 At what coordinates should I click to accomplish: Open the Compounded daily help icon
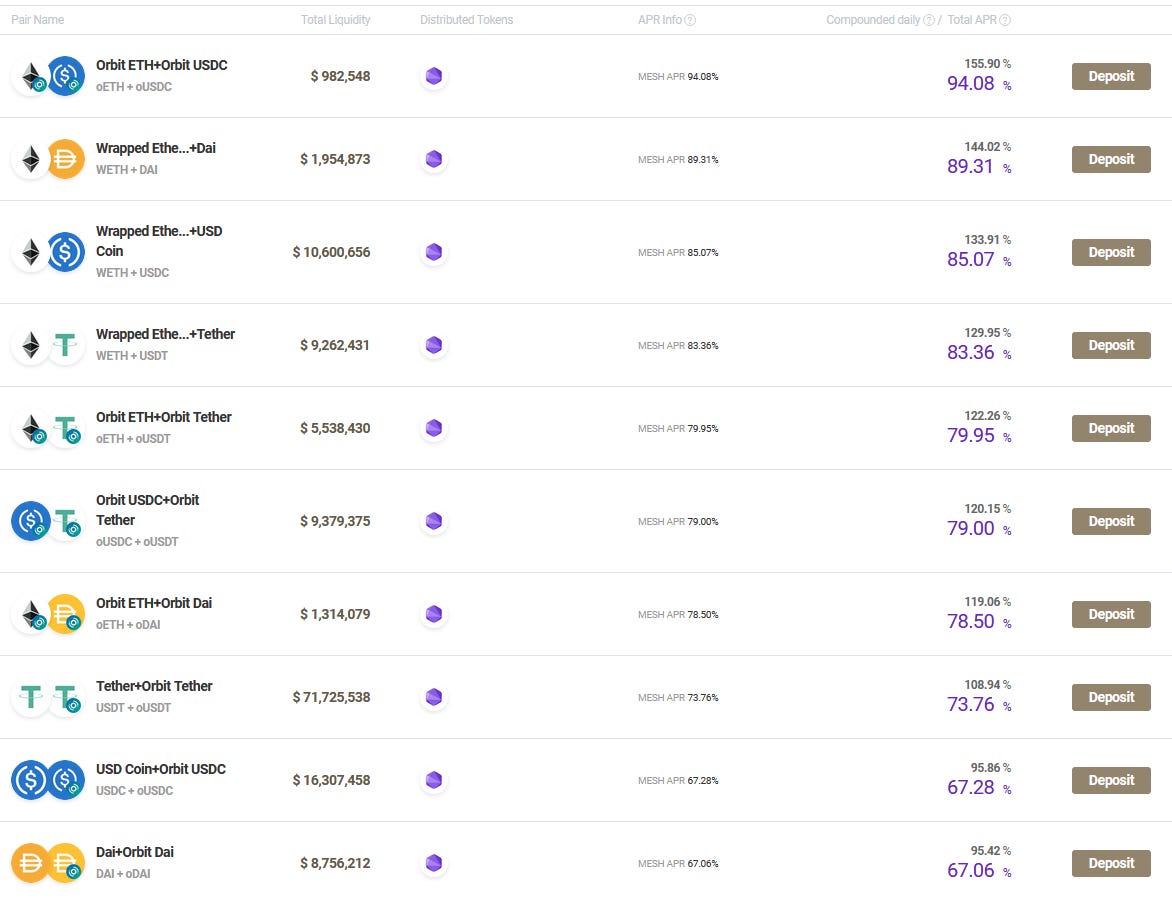point(928,20)
